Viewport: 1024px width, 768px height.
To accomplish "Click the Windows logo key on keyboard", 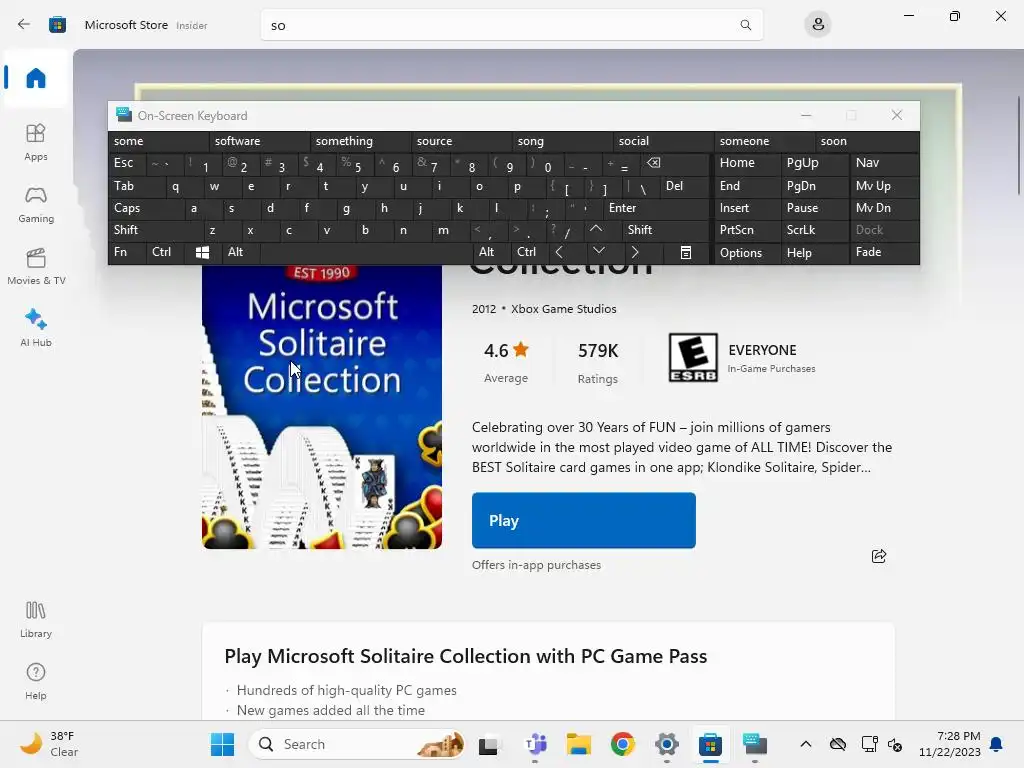I will pos(202,252).
